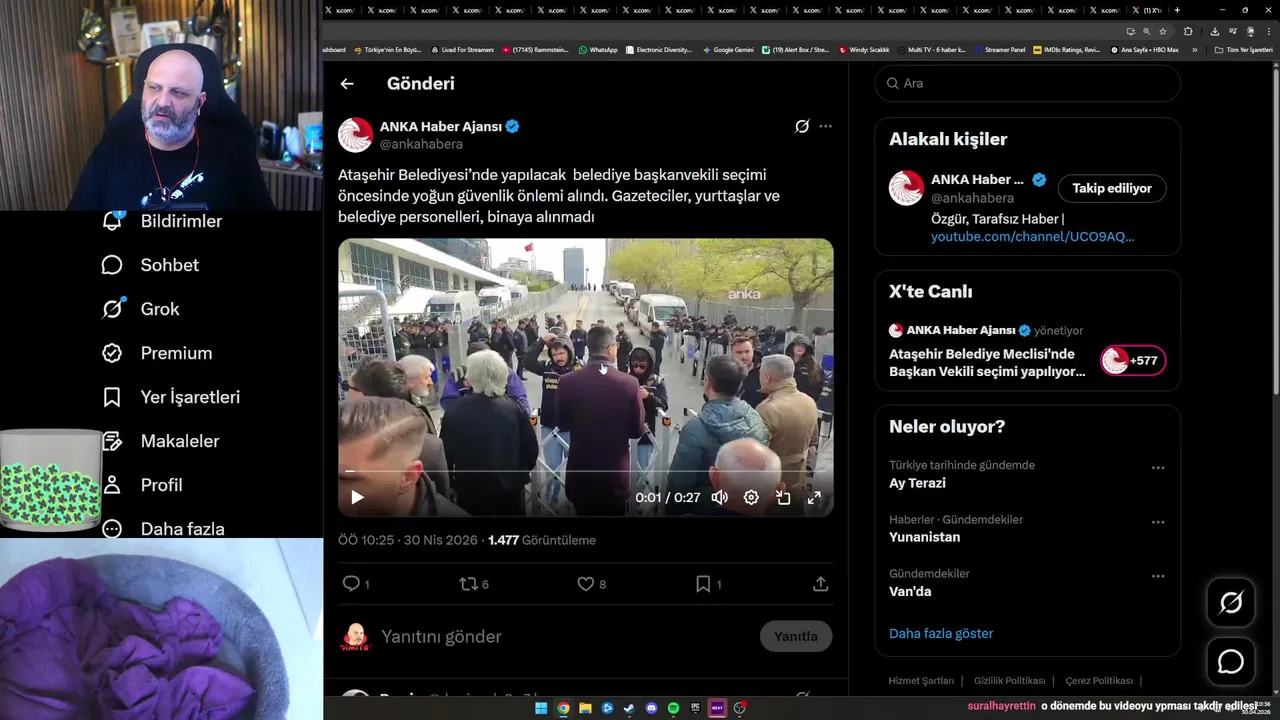Open Gizlilik Politikası footer link
Screen dimensions: 1280x720
point(1010,681)
